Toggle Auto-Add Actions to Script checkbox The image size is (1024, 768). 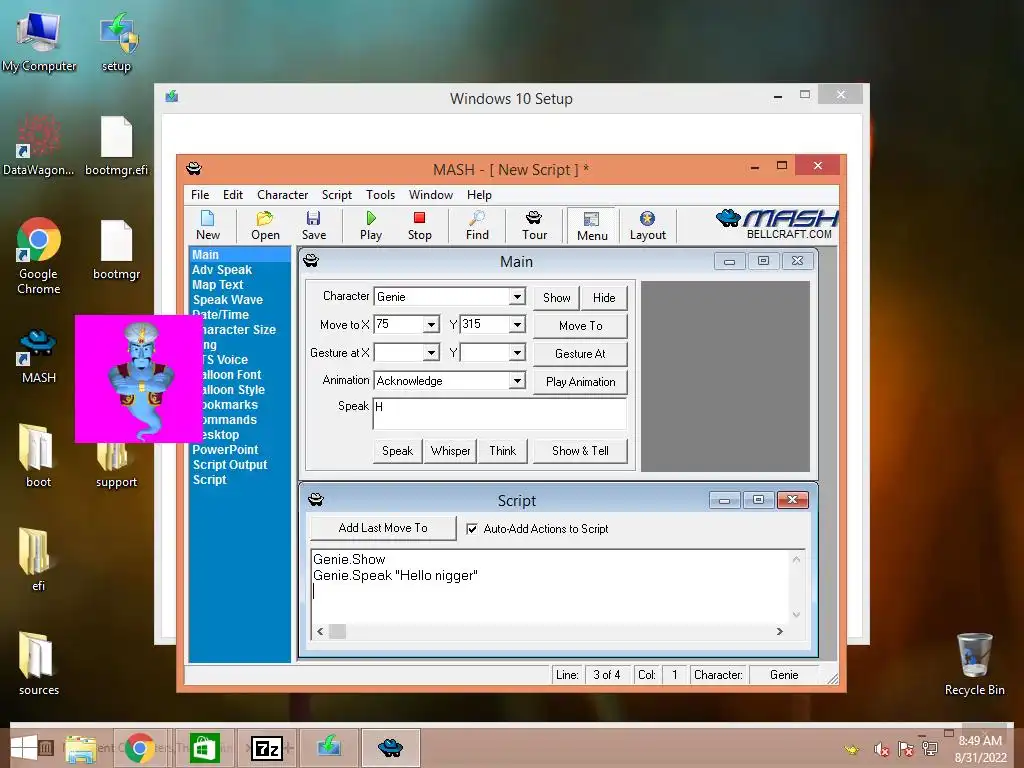point(472,529)
